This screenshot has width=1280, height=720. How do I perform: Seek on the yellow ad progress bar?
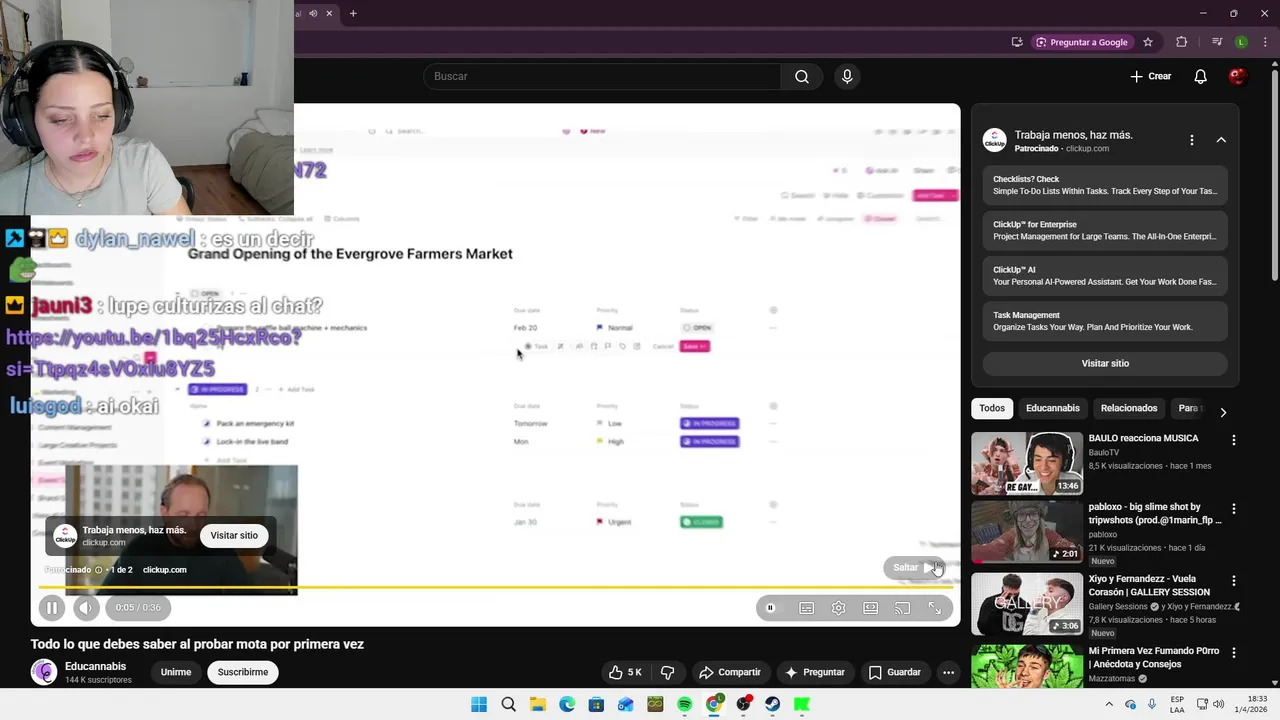495,588
